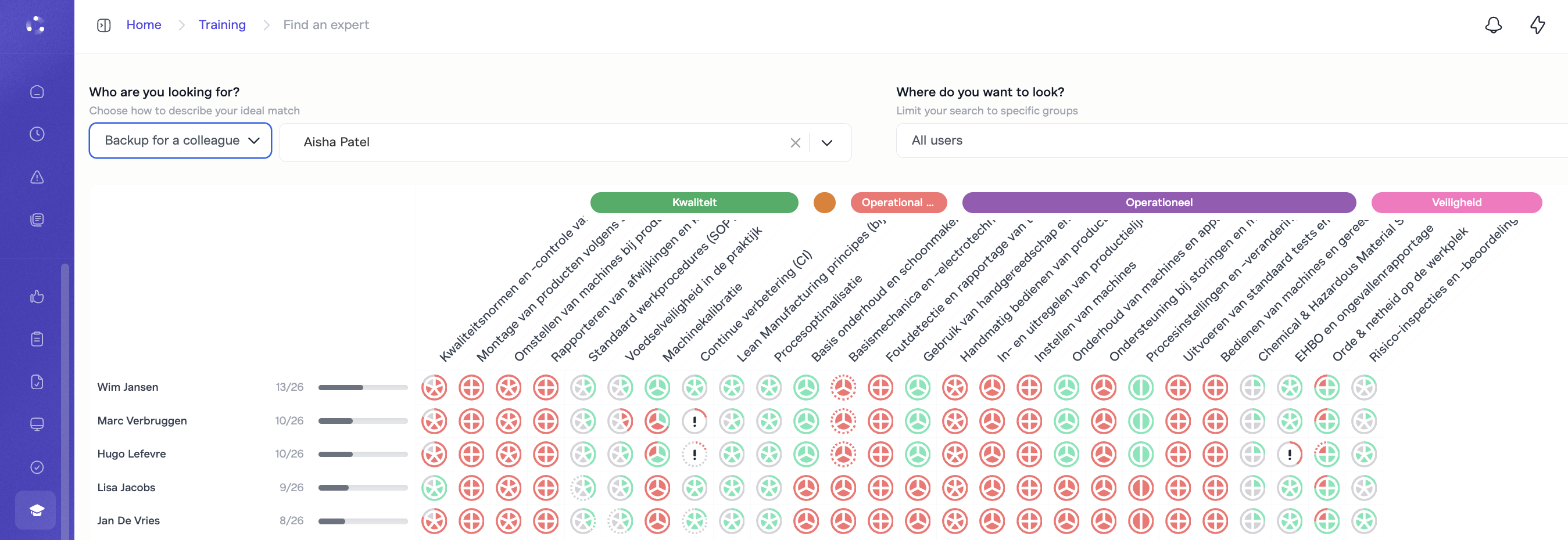The image size is (1568, 540).
Task: Open the home icon in sidebar
Action: [x=37, y=92]
